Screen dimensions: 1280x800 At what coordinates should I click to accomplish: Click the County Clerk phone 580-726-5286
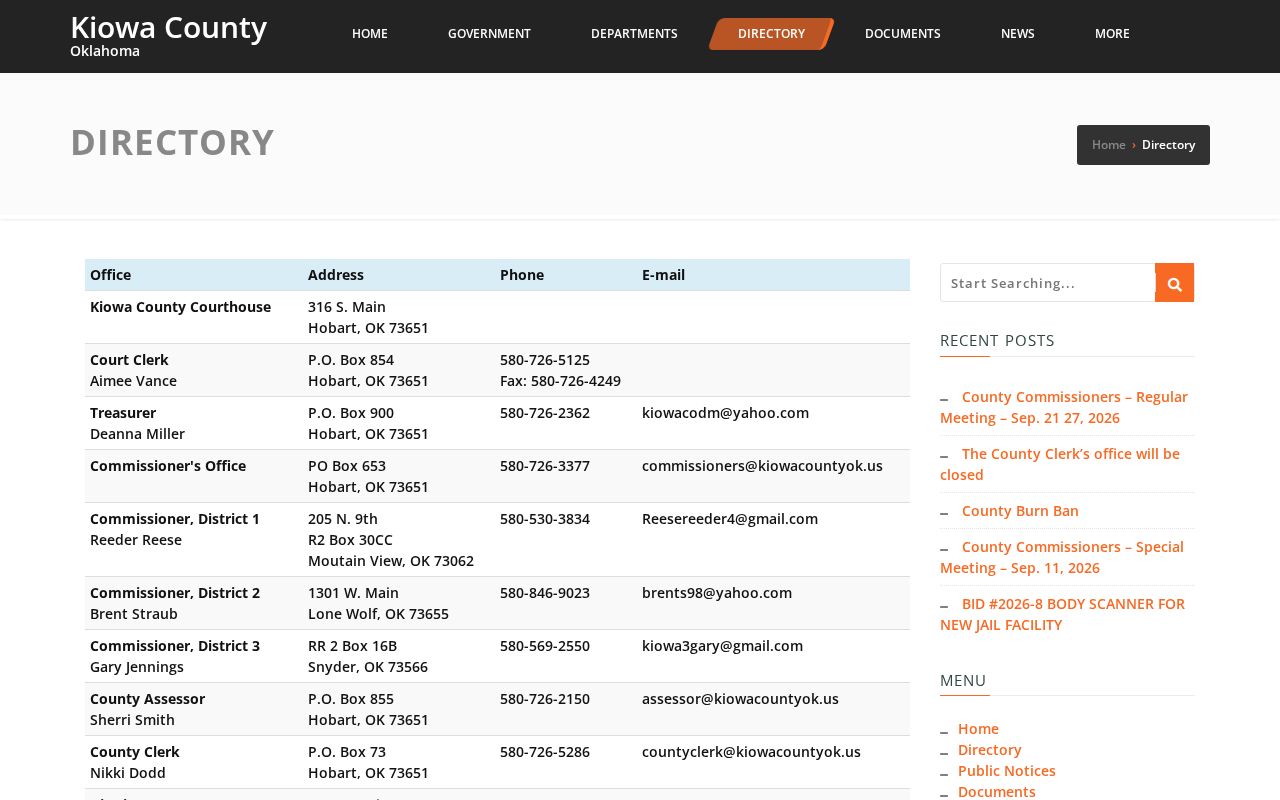pos(545,752)
